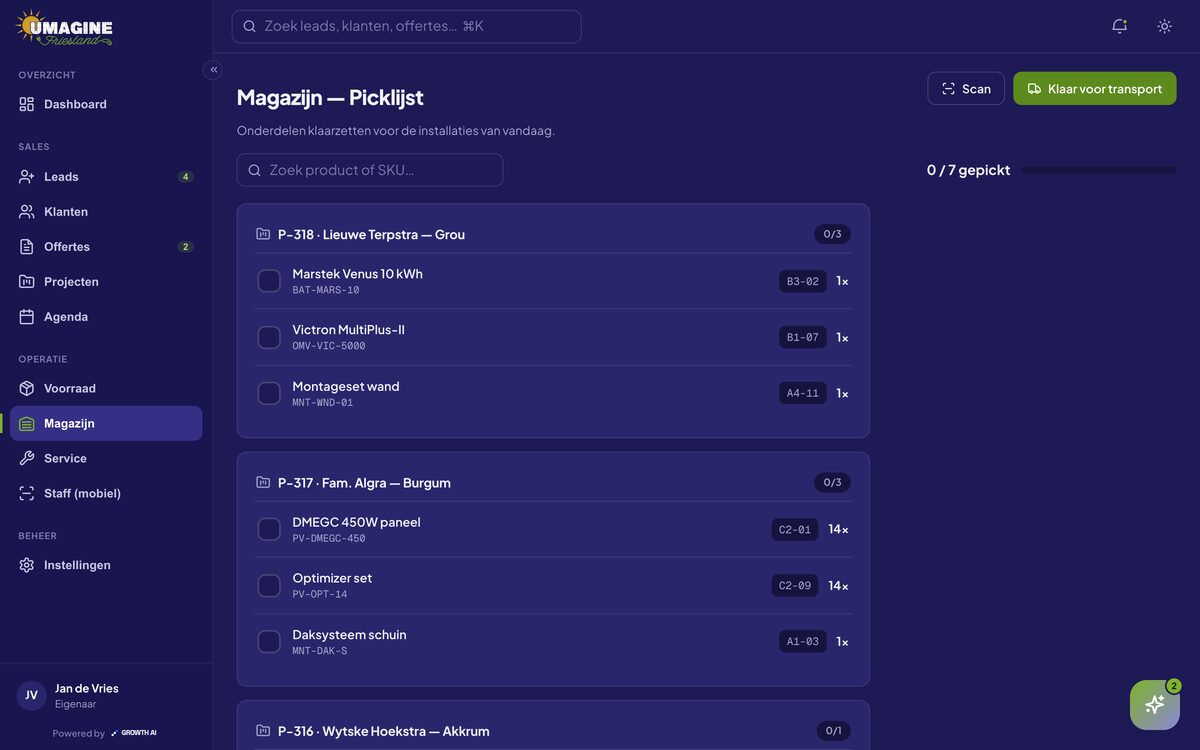Click Klaar voor transport button
Viewport: 1200px width, 750px height.
tap(1095, 88)
